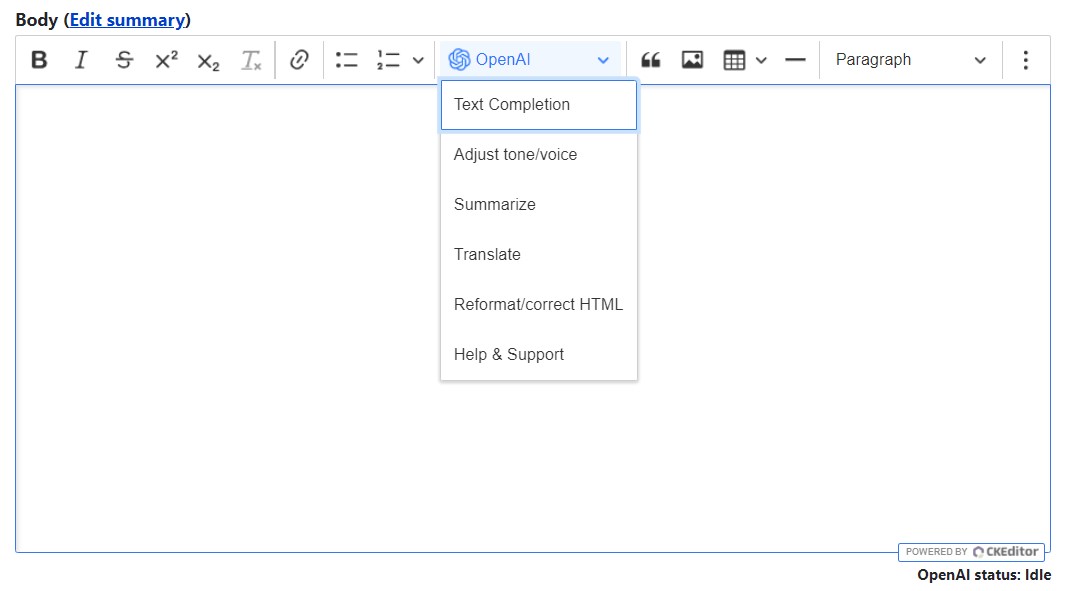Toggle bold formatting
The height and width of the screenshot is (591, 1065).
[x=39, y=60]
